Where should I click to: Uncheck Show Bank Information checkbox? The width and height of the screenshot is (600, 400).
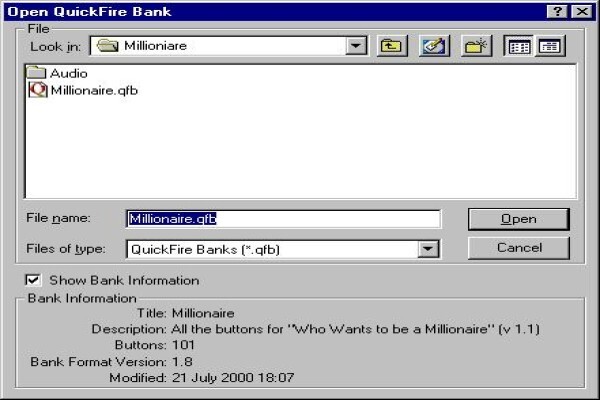(33, 280)
